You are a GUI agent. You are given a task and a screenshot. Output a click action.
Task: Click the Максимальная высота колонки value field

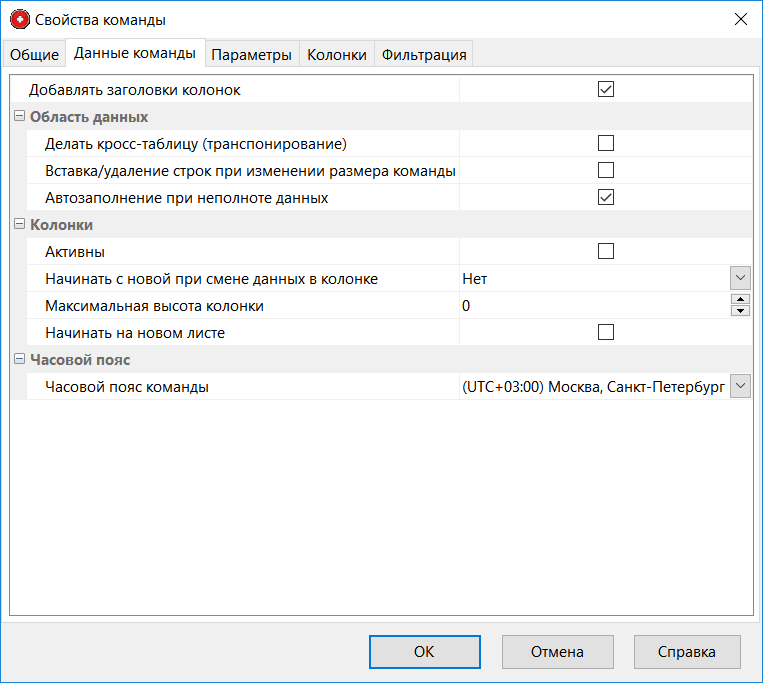pyautogui.click(x=590, y=306)
